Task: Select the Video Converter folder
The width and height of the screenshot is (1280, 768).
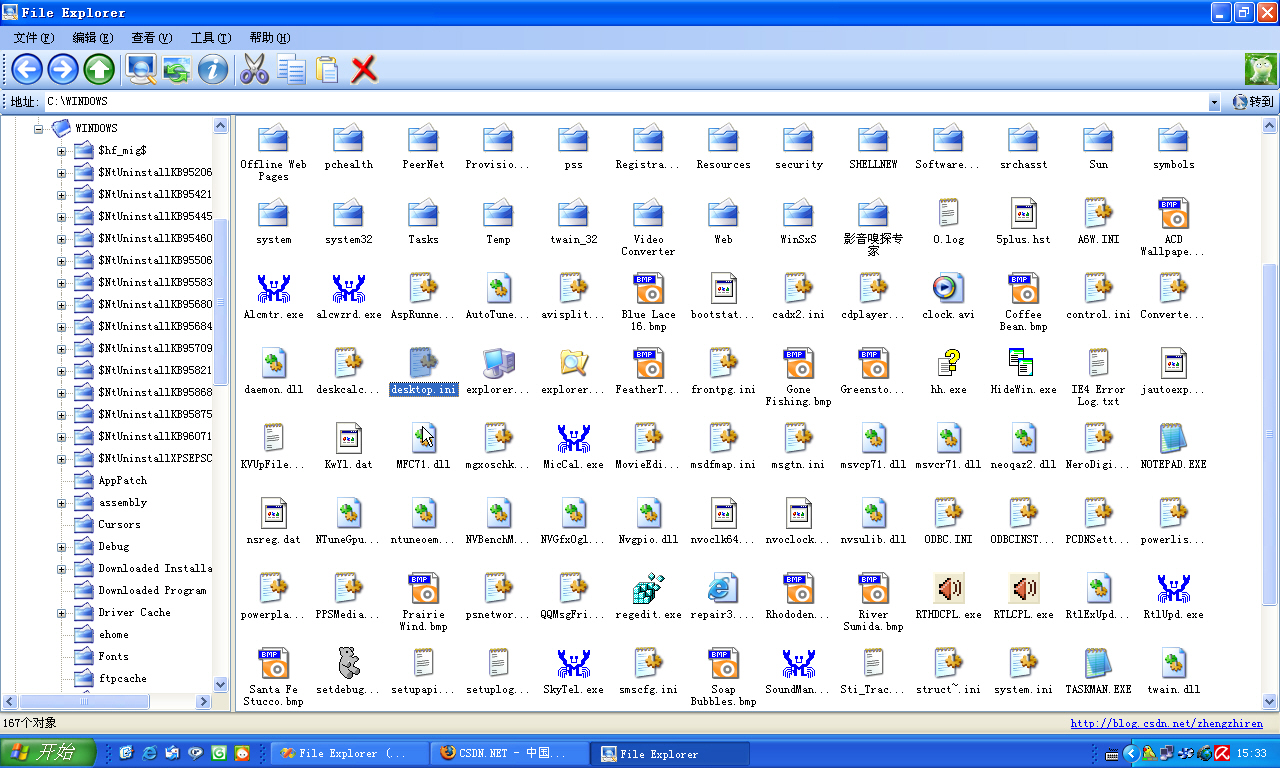Action: click(648, 213)
